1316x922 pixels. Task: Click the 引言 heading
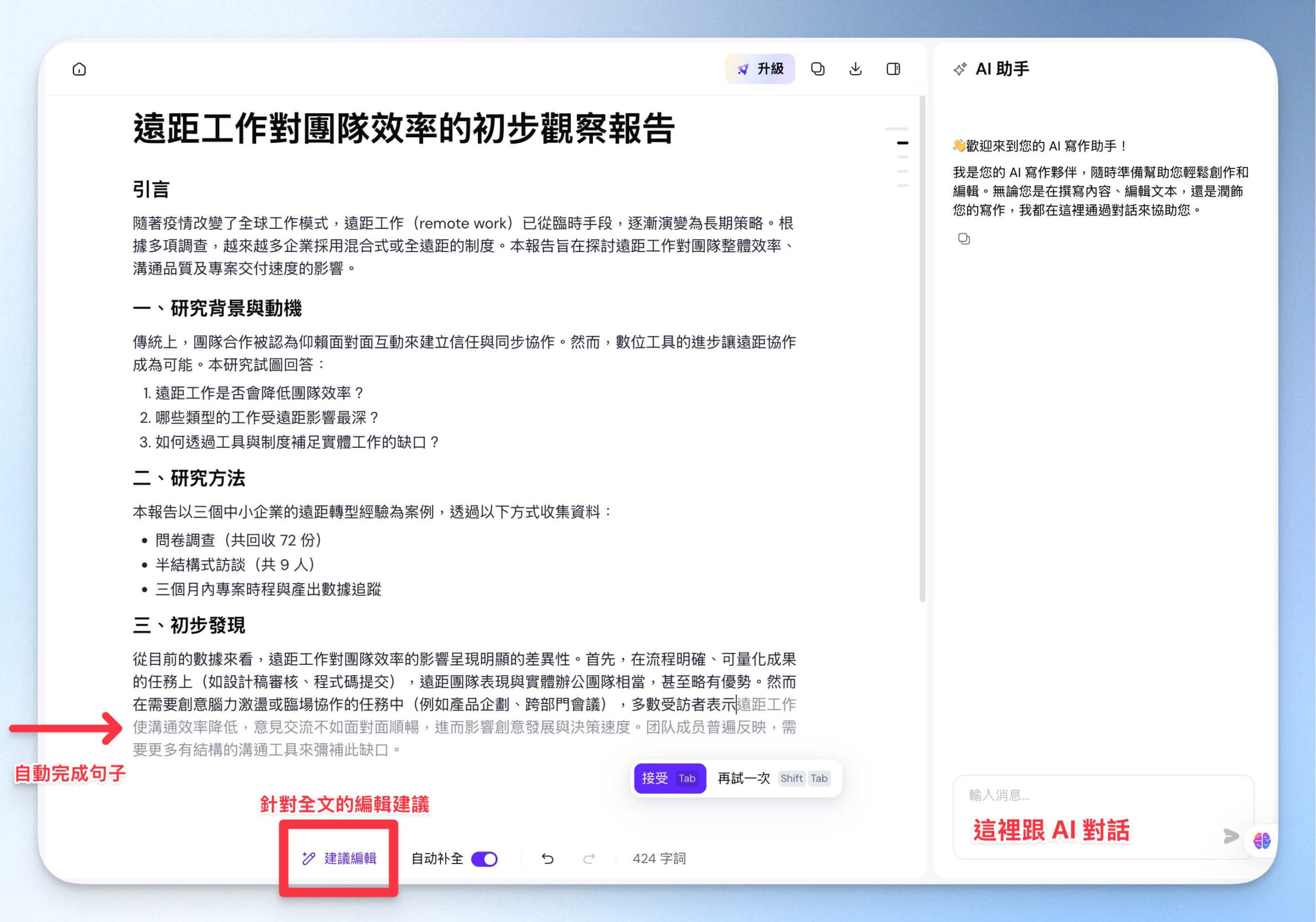click(x=151, y=189)
